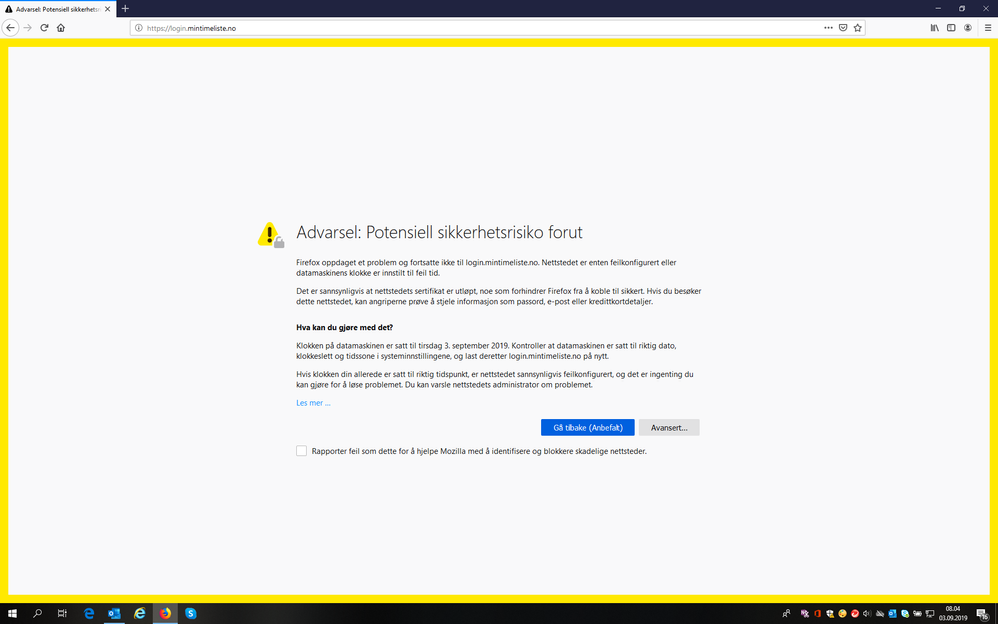Save page to Pocket
The height and width of the screenshot is (624, 998).
[843, 28]
